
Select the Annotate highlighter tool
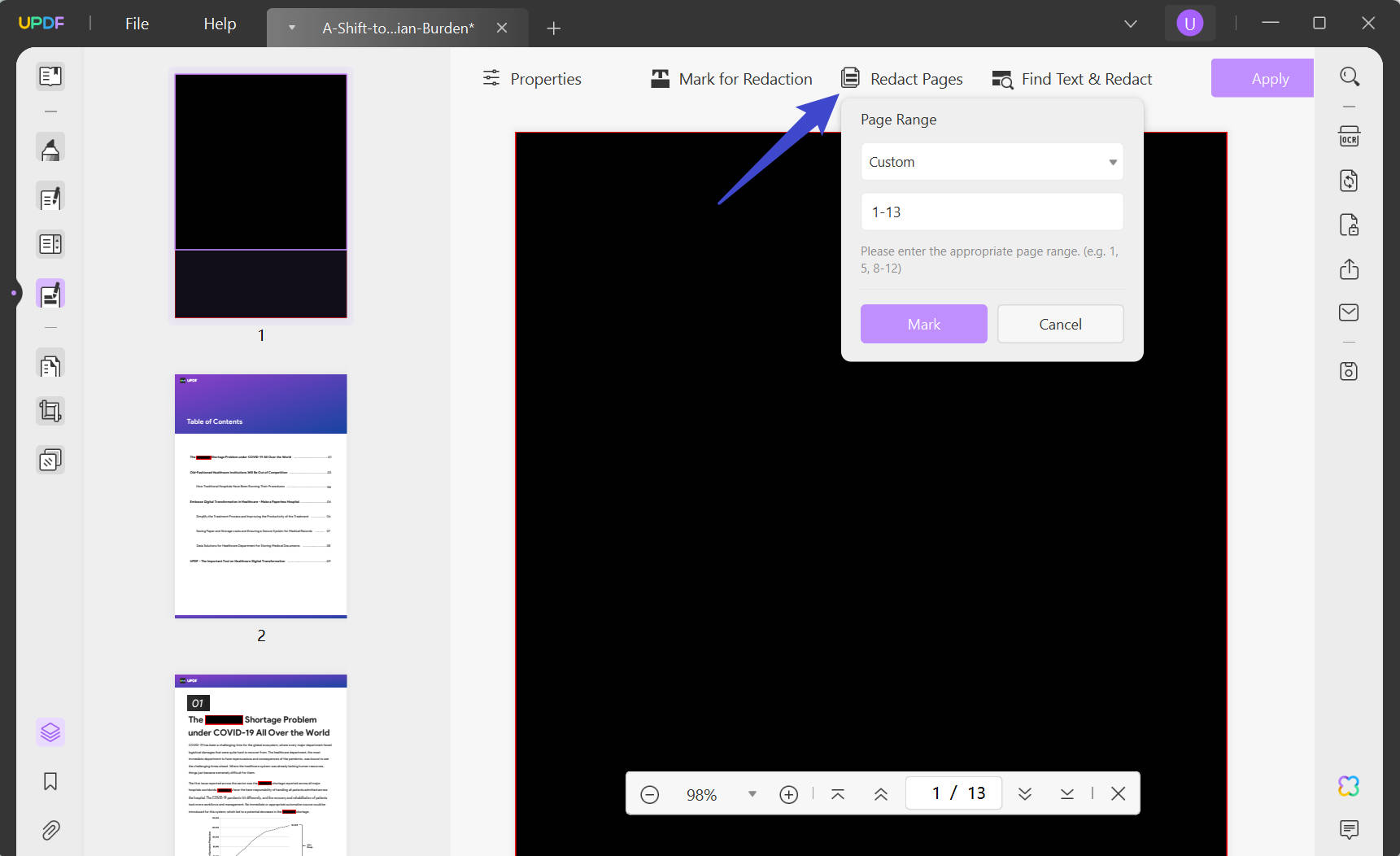[50, 148]
